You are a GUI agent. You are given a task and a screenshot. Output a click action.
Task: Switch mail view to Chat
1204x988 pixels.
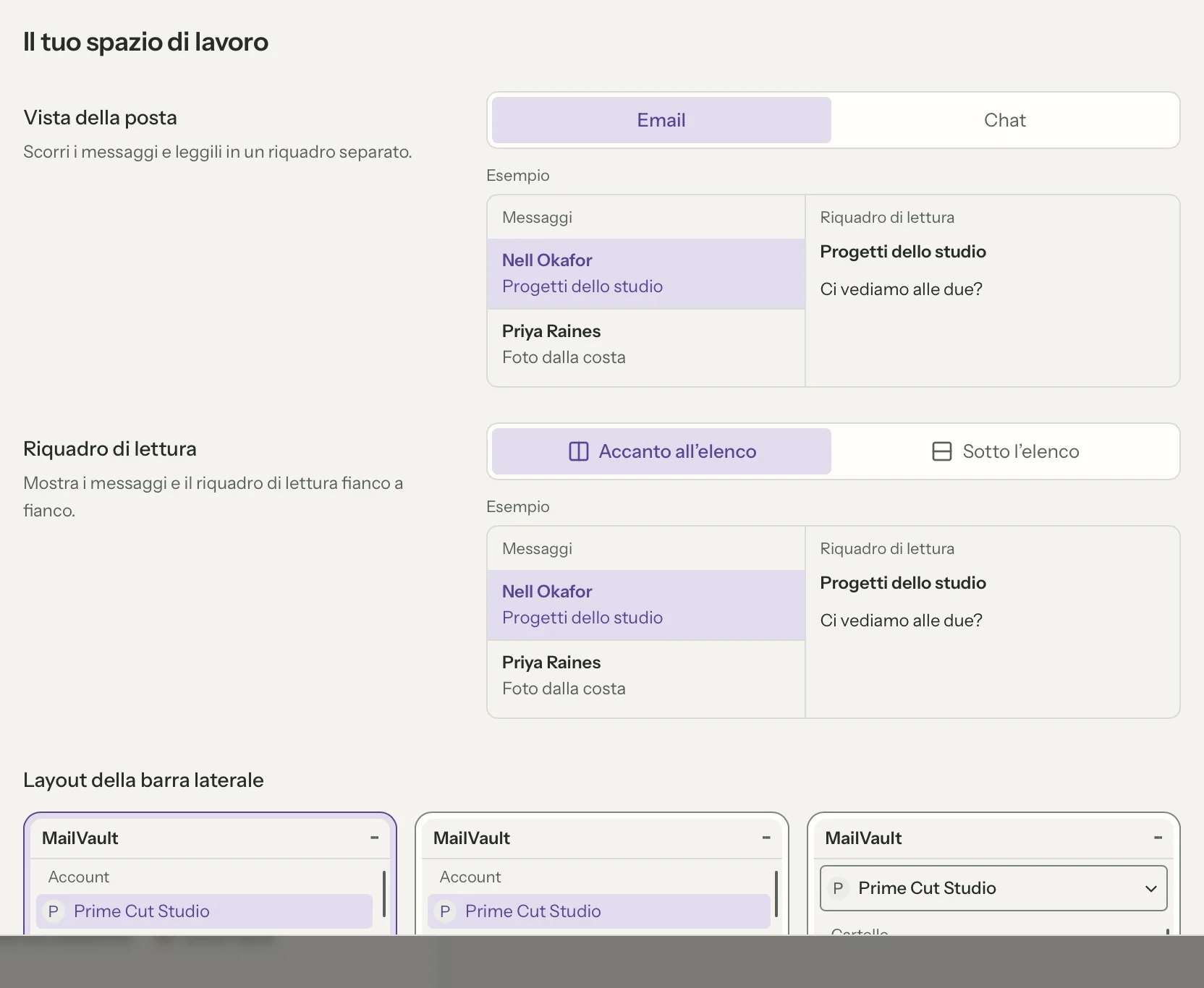(1004, 120)
